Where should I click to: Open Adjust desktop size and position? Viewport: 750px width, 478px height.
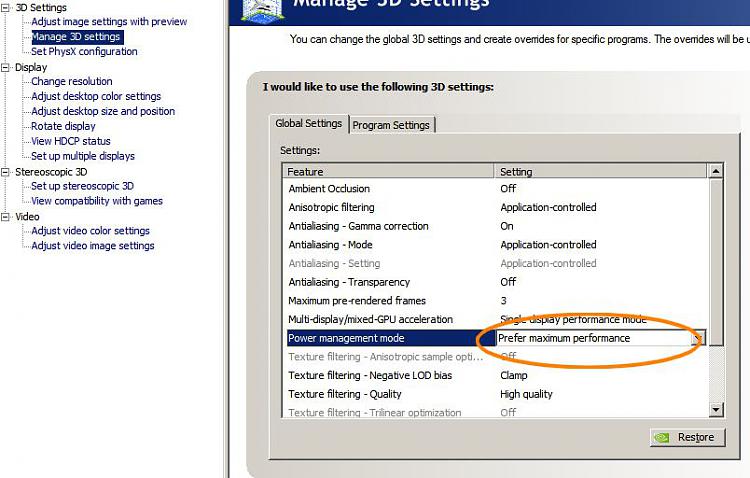pyautogui.click(x=103, y=111)
